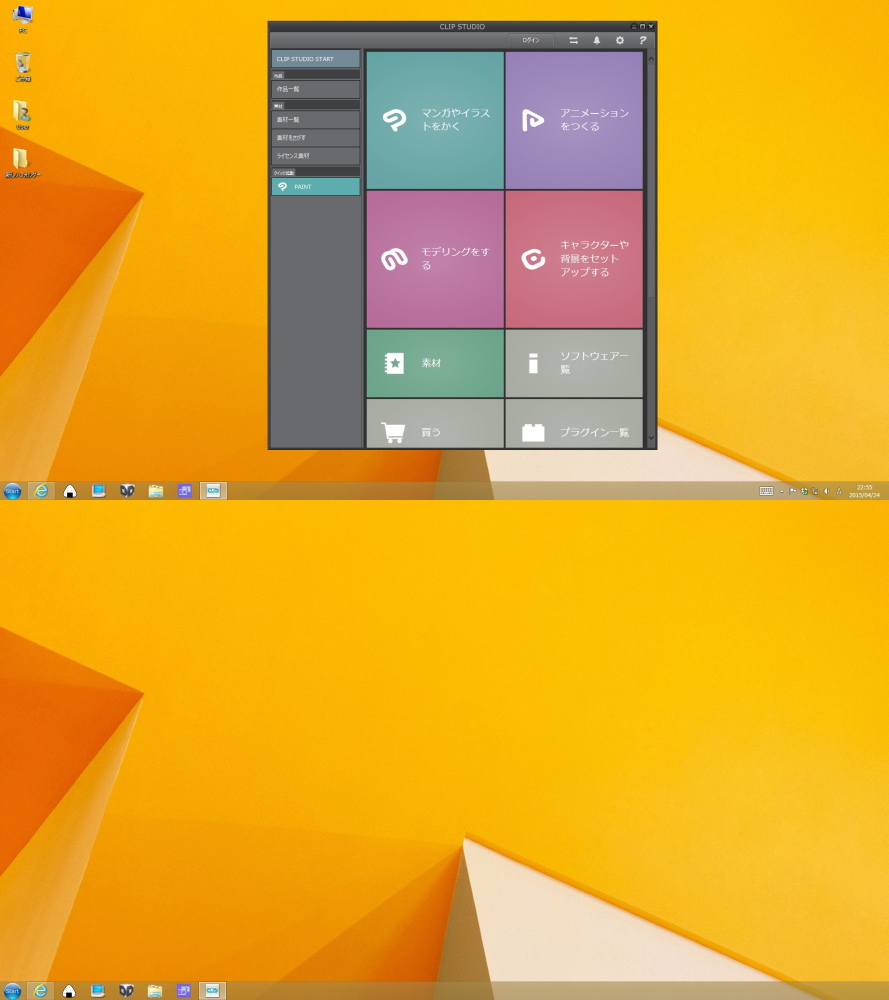Open the 買う shopping cart tile
889x1000 pixels.
tap(435, 423)
